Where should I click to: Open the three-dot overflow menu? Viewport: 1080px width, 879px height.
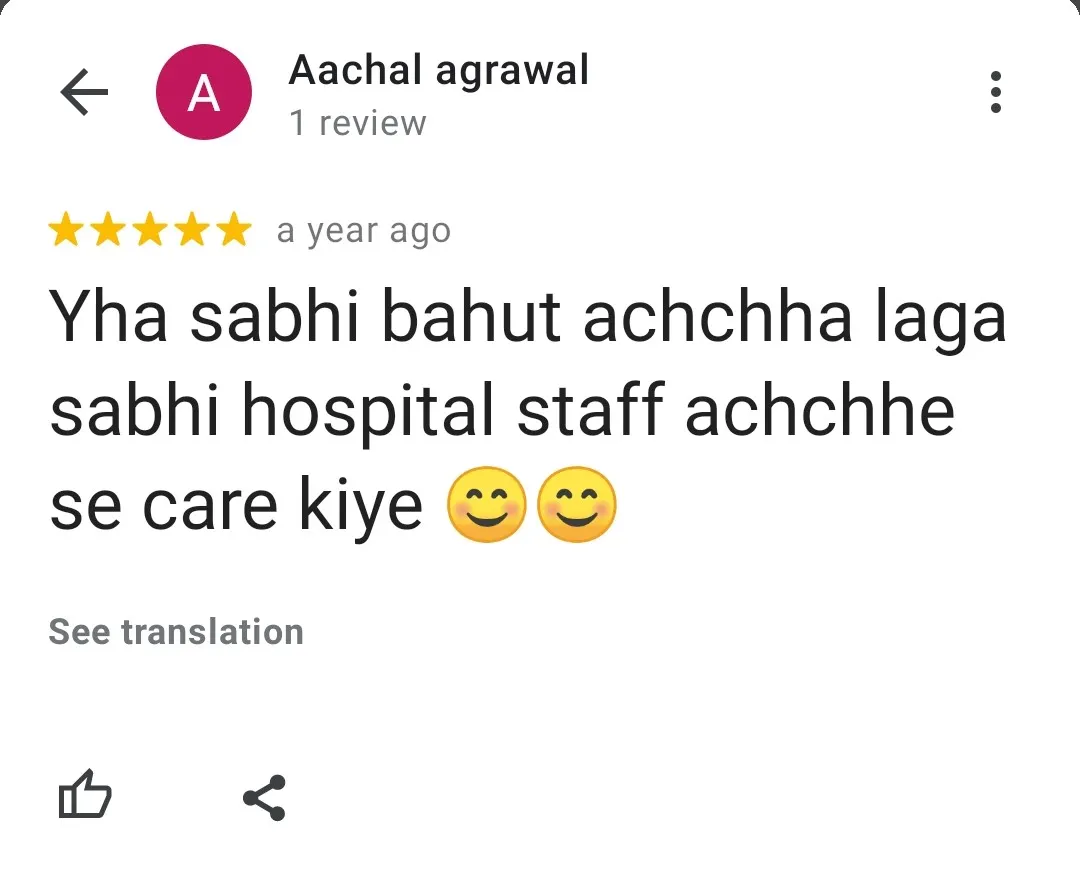[995, 92]
